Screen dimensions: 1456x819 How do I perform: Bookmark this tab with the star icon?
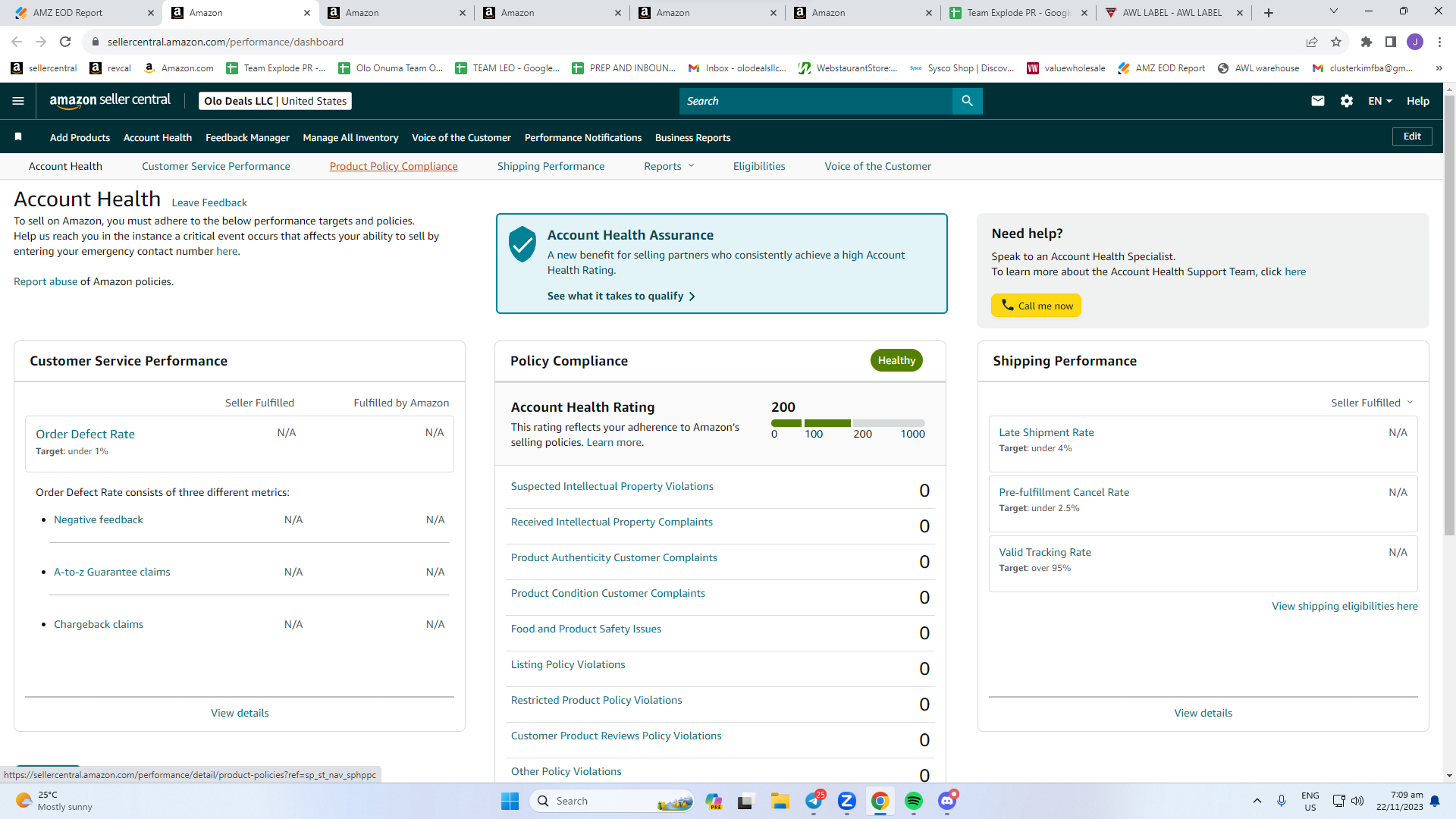pyautogui.click(x=1336, y=42)
